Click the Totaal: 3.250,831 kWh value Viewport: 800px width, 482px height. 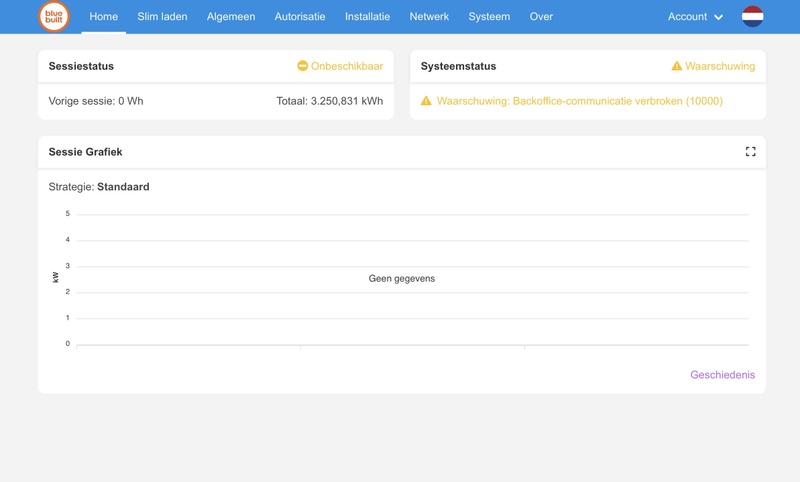coord(330,101)
